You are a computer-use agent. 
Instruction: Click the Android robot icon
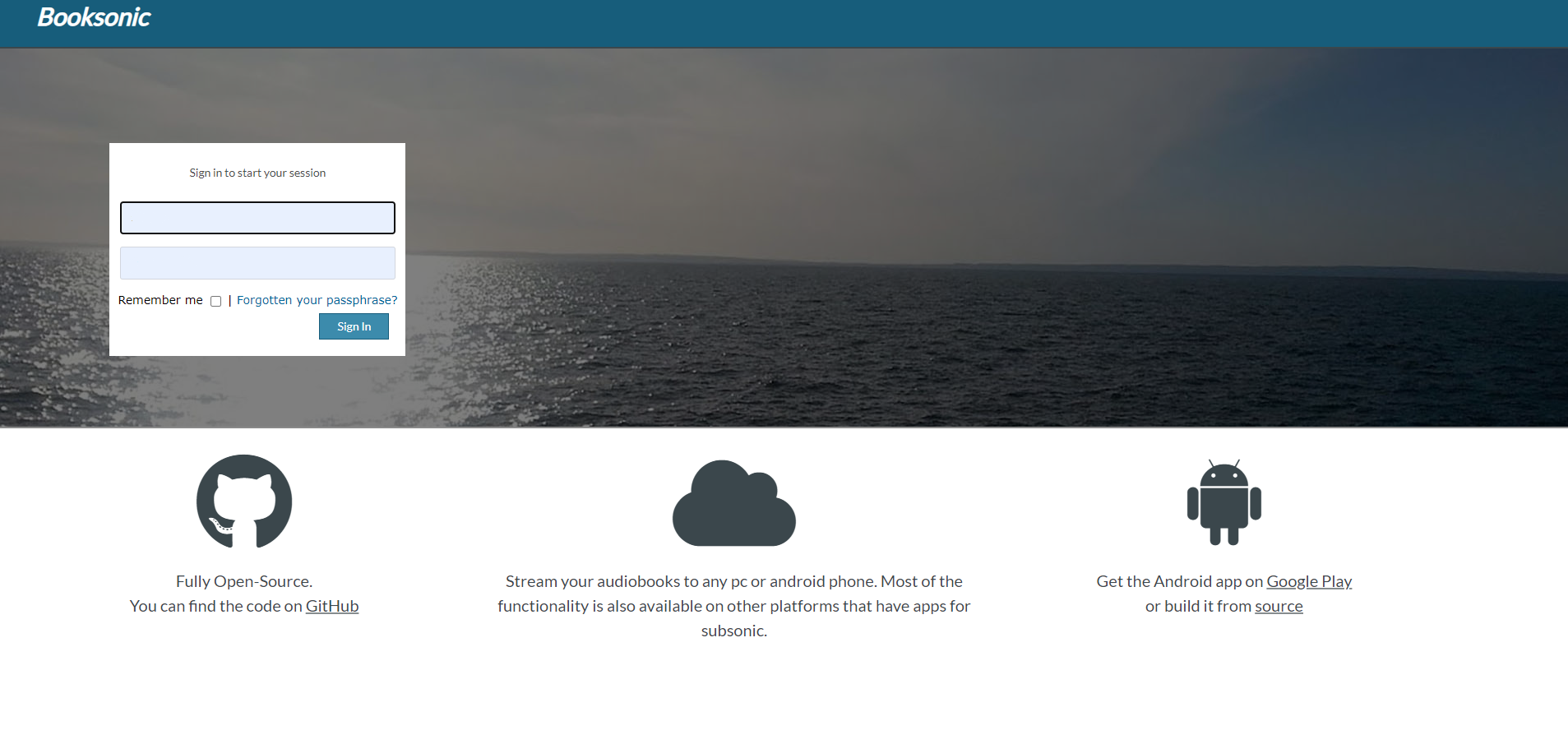pyautogui.click(x=1223, y=501)
